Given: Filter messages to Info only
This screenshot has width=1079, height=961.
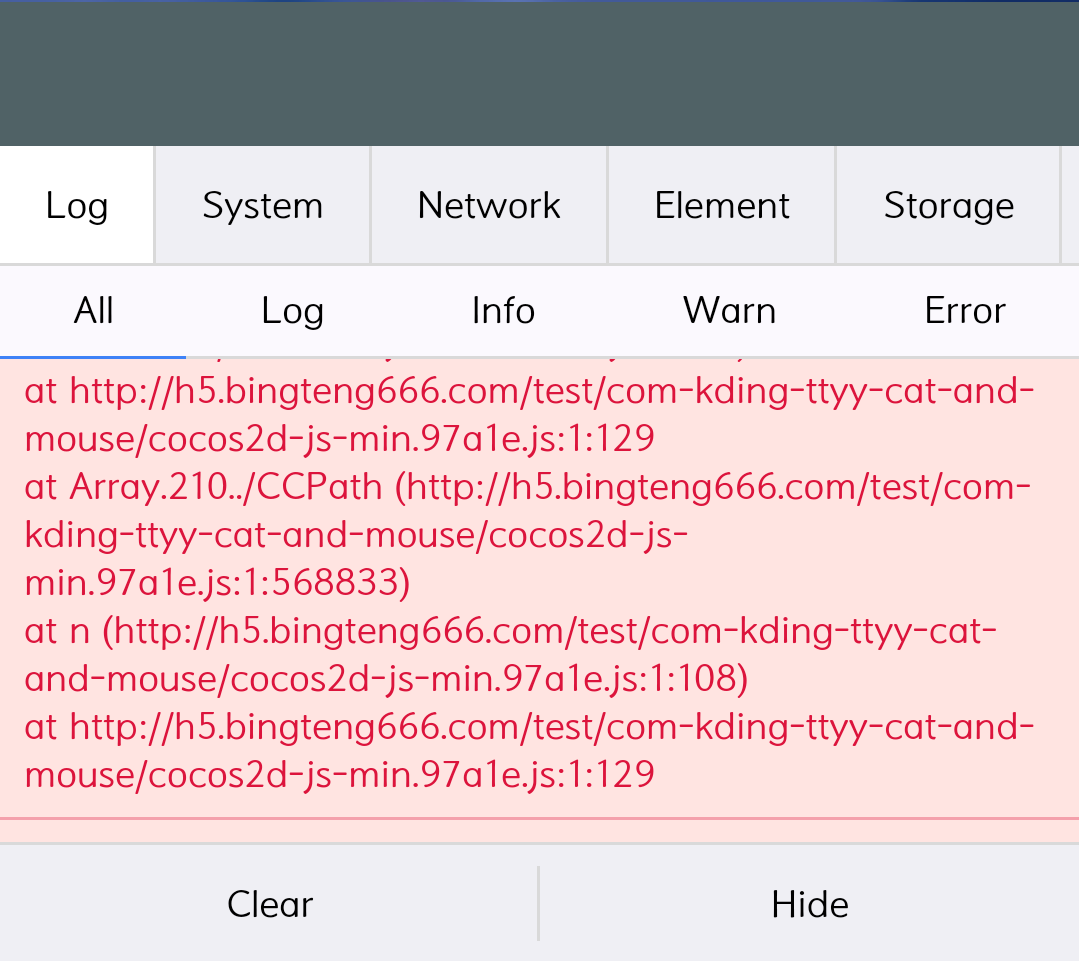Looking at the screenshot, I should (x=503, y=311).
